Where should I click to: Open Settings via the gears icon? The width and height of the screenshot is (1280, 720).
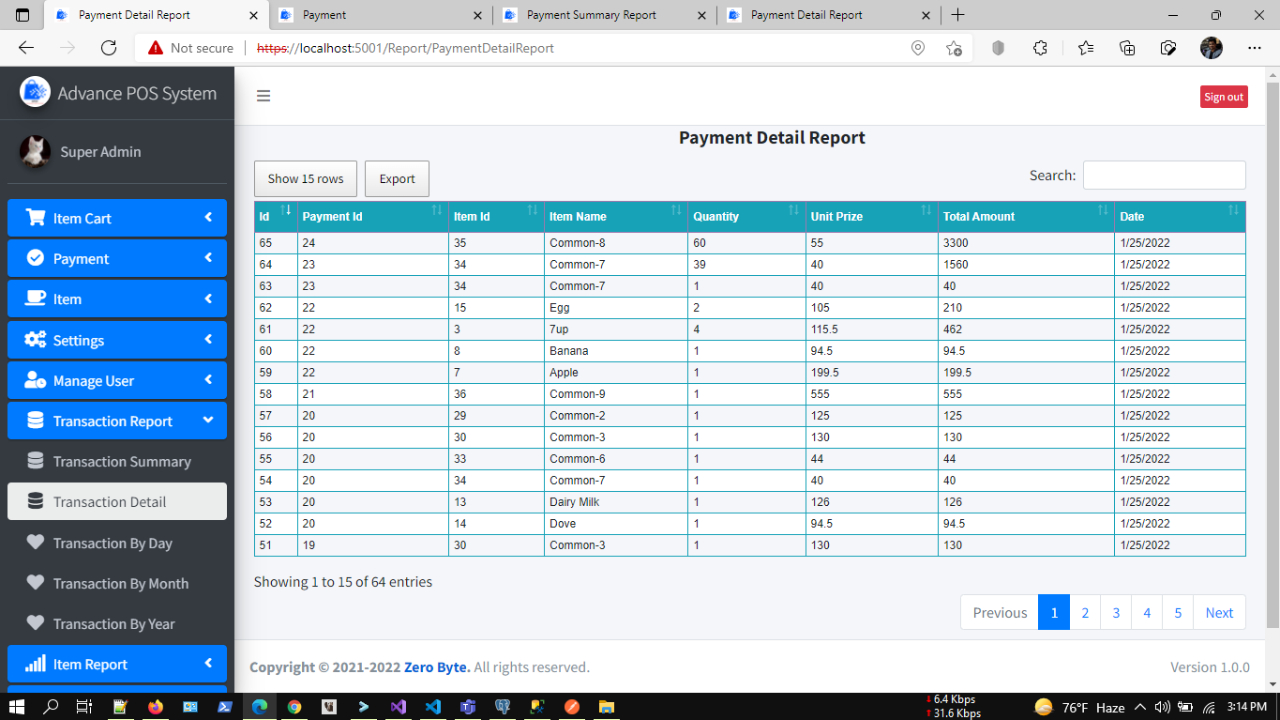[33, 339]
